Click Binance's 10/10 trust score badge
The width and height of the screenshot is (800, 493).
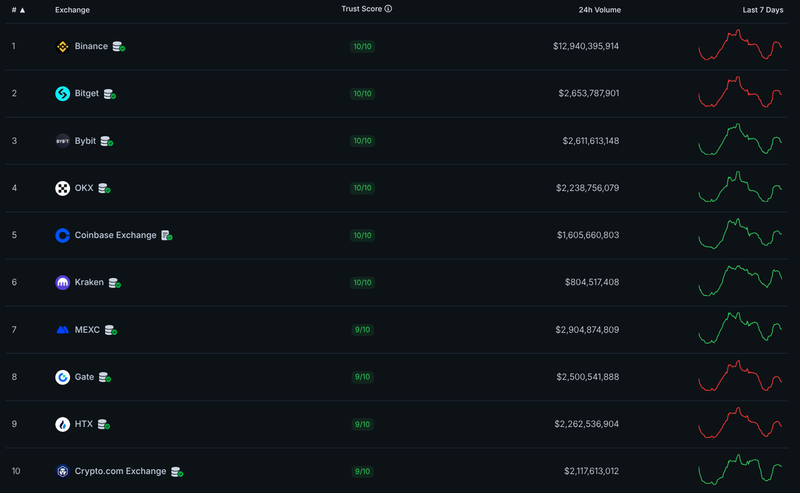point(362,47)
